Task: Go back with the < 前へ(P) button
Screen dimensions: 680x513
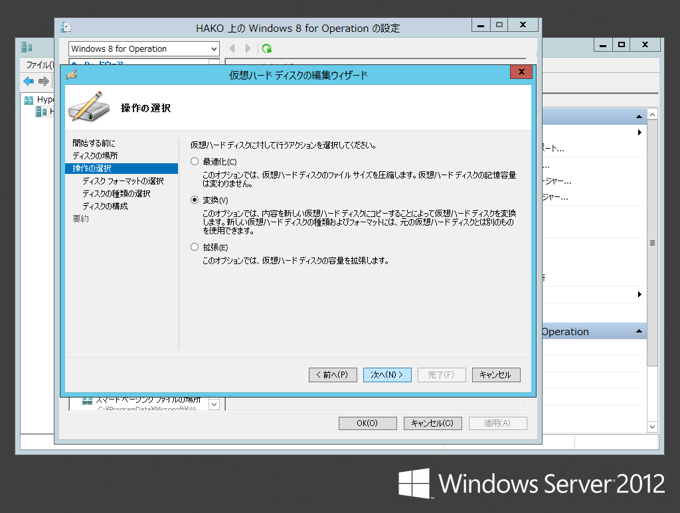Action: pos(333,375)
